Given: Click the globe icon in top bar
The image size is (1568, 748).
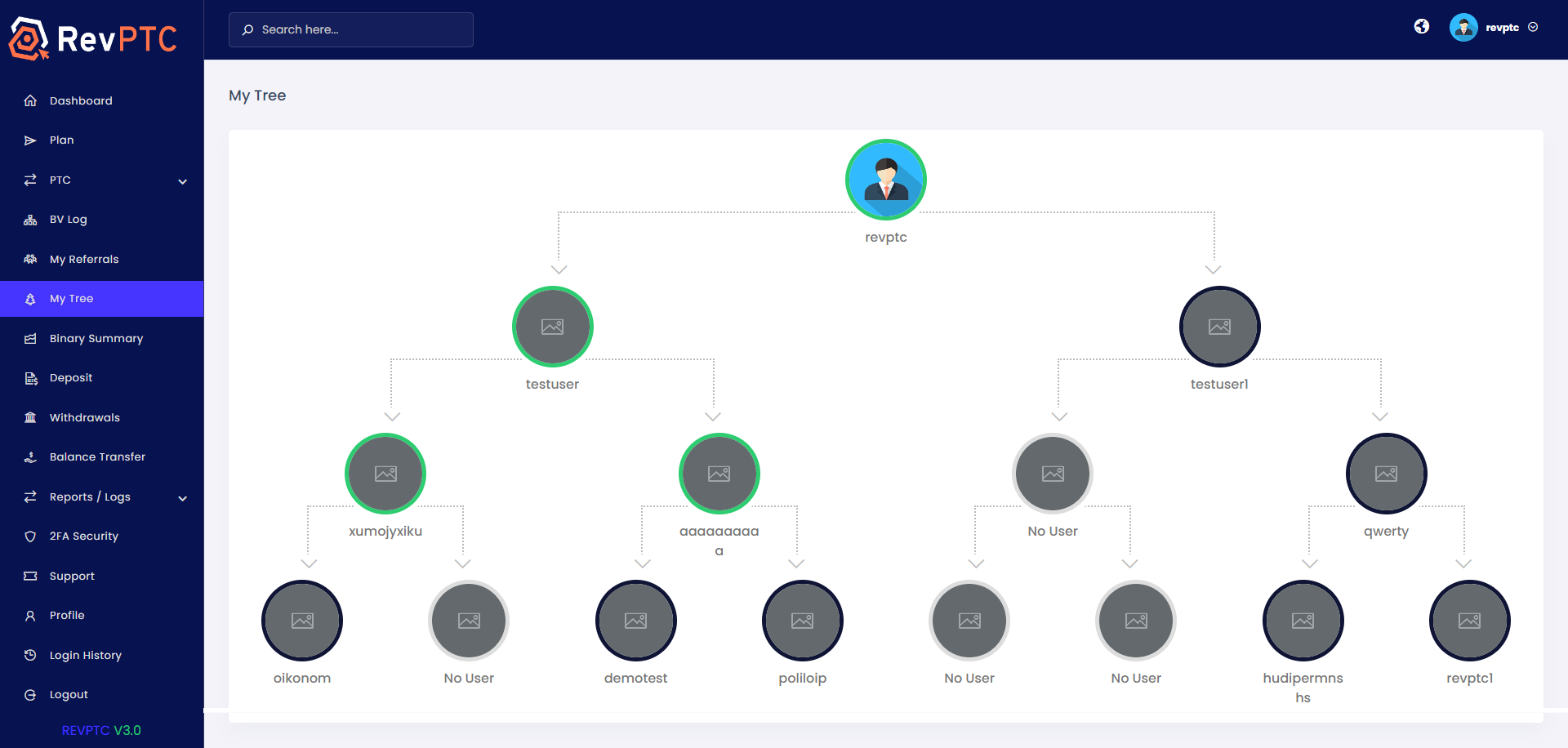Looking at the screenshot, I should point(1422,26).
